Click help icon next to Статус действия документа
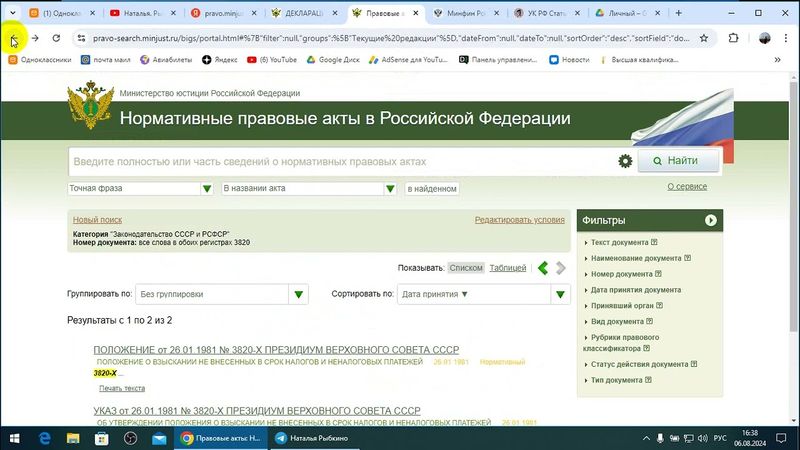This screenshot has width=800, height=450. tap(694, 364)
